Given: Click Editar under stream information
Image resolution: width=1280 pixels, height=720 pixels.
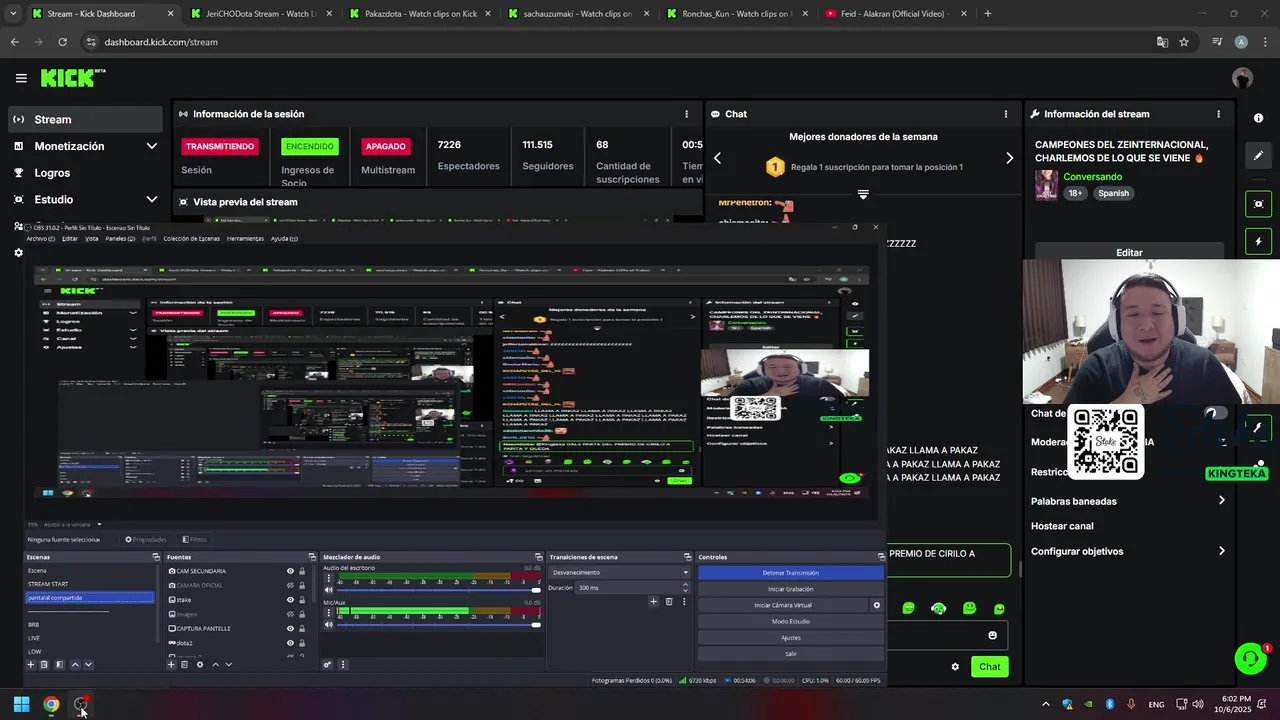Looking at the screenshot, I should (1129, 252).
